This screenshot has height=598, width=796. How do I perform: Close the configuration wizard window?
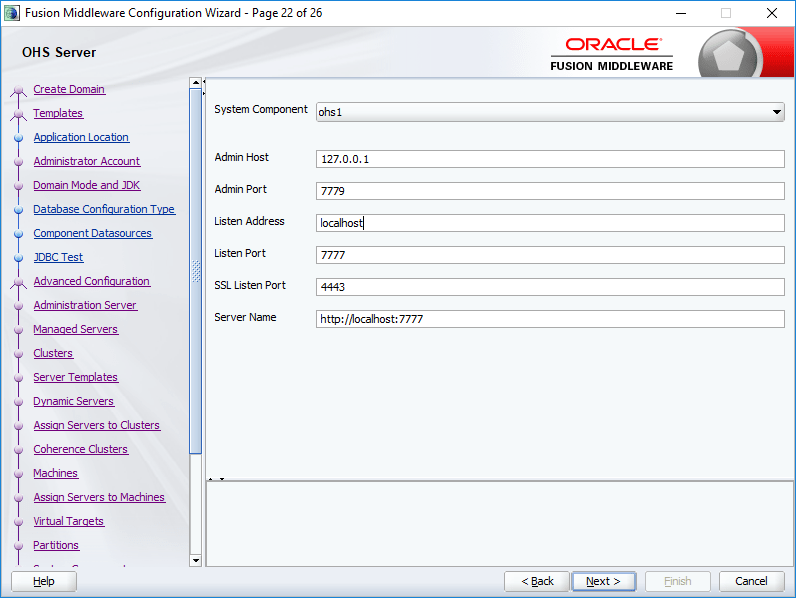point(772,13)
